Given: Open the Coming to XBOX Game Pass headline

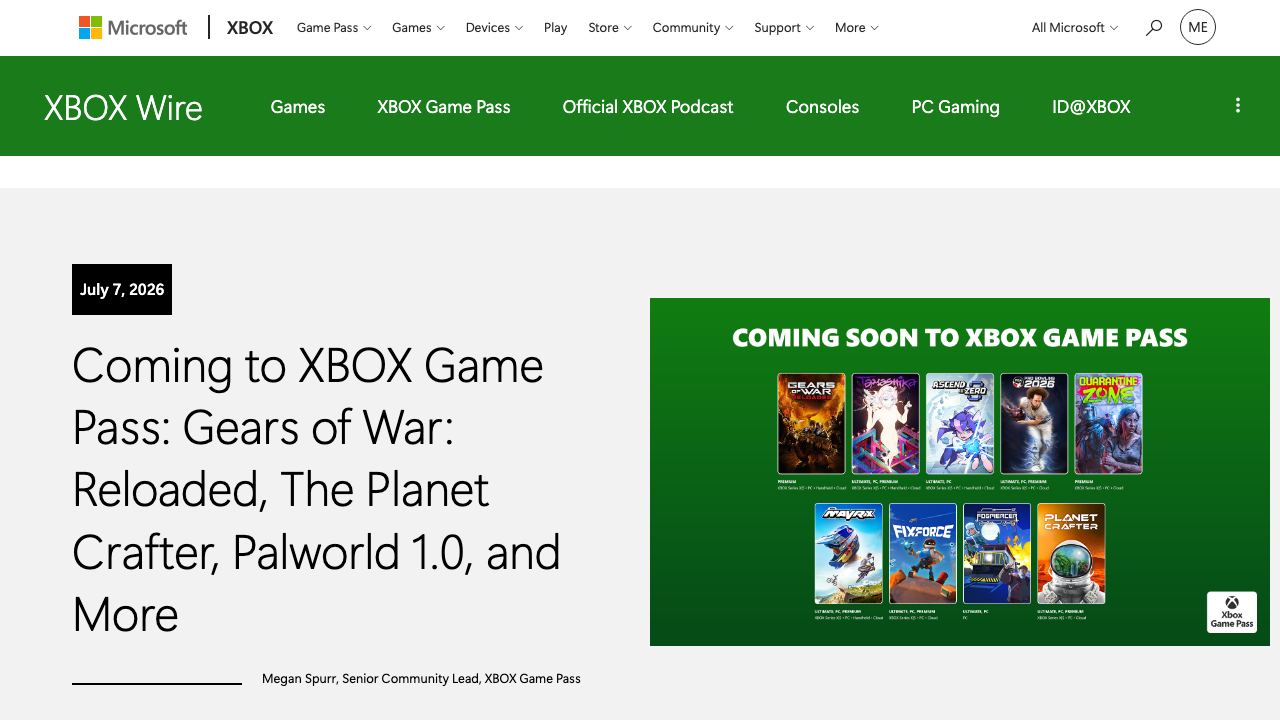Looking at the screenshot, I should point(316,490).
